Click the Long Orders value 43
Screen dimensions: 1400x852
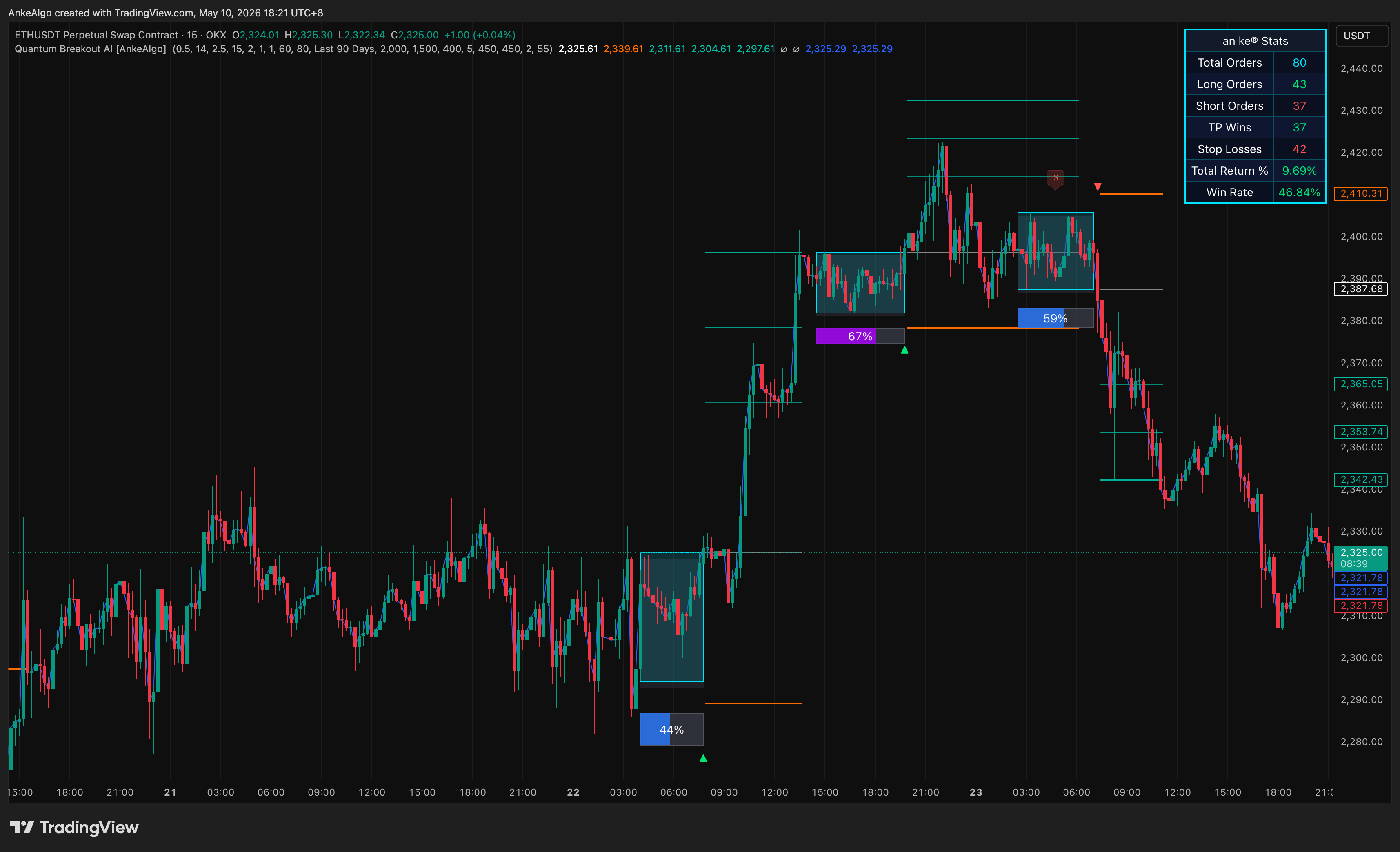1299,84
